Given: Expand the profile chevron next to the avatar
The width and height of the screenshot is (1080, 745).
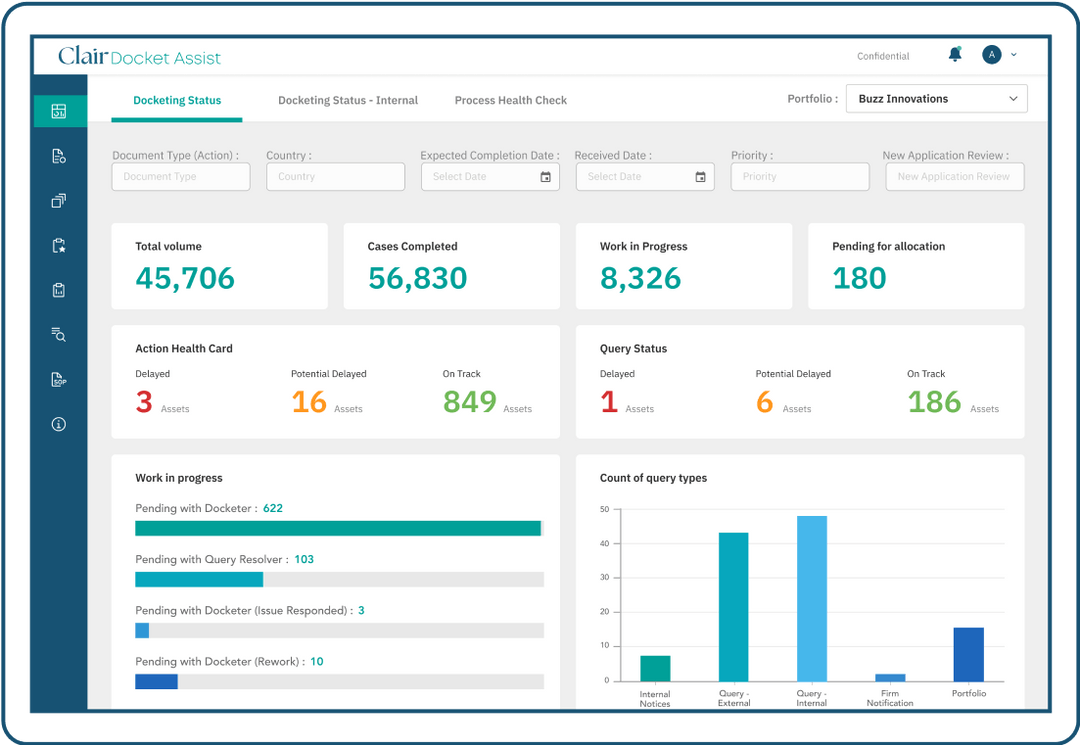Looking at the screenshot, I should click(x=1014, y=55).
